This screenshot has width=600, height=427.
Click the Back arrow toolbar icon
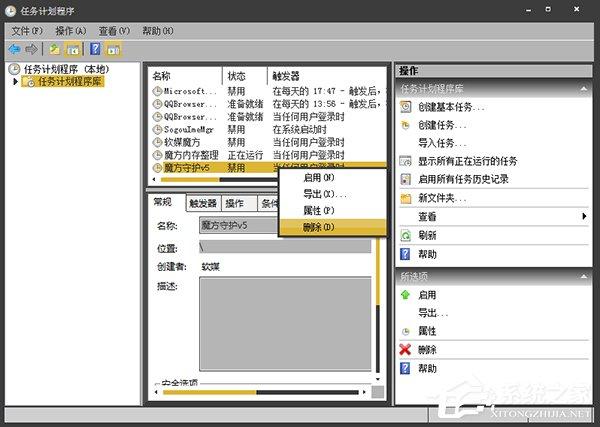[x=15, y=49]
